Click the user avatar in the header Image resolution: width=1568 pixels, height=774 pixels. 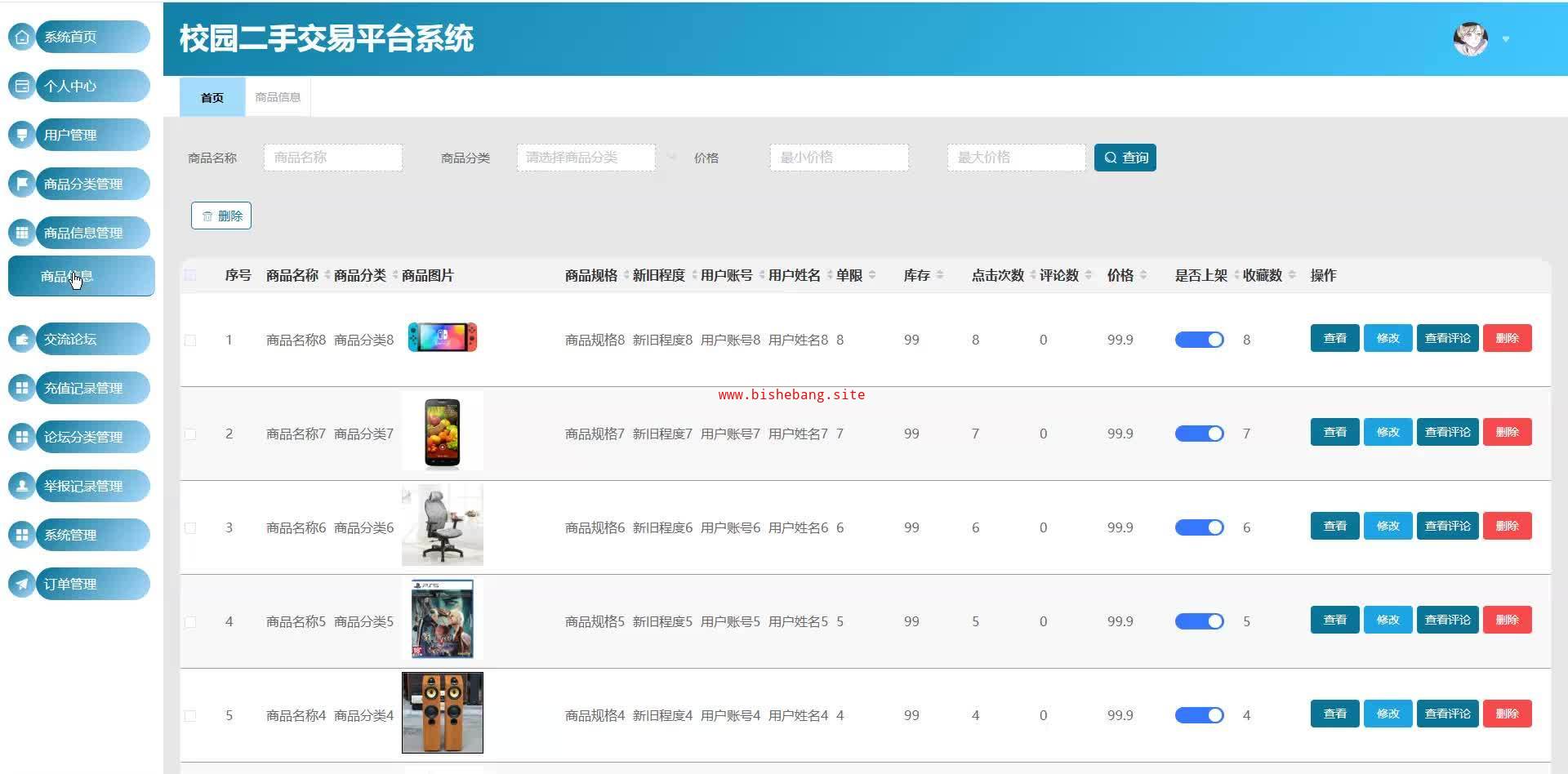[x=1470, y=38]
